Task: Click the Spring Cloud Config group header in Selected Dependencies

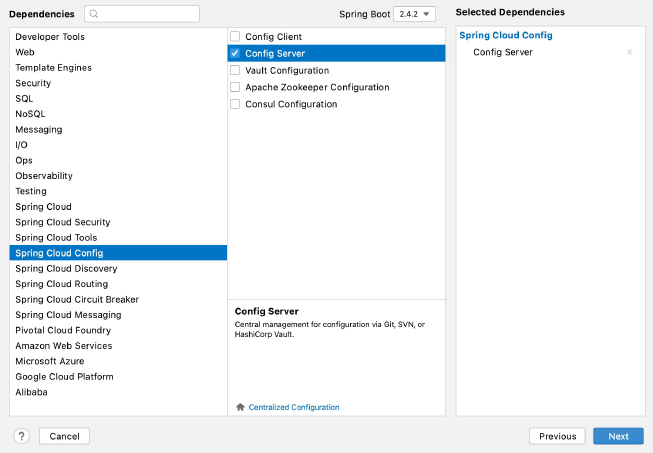Action: [x=506, y=35]
